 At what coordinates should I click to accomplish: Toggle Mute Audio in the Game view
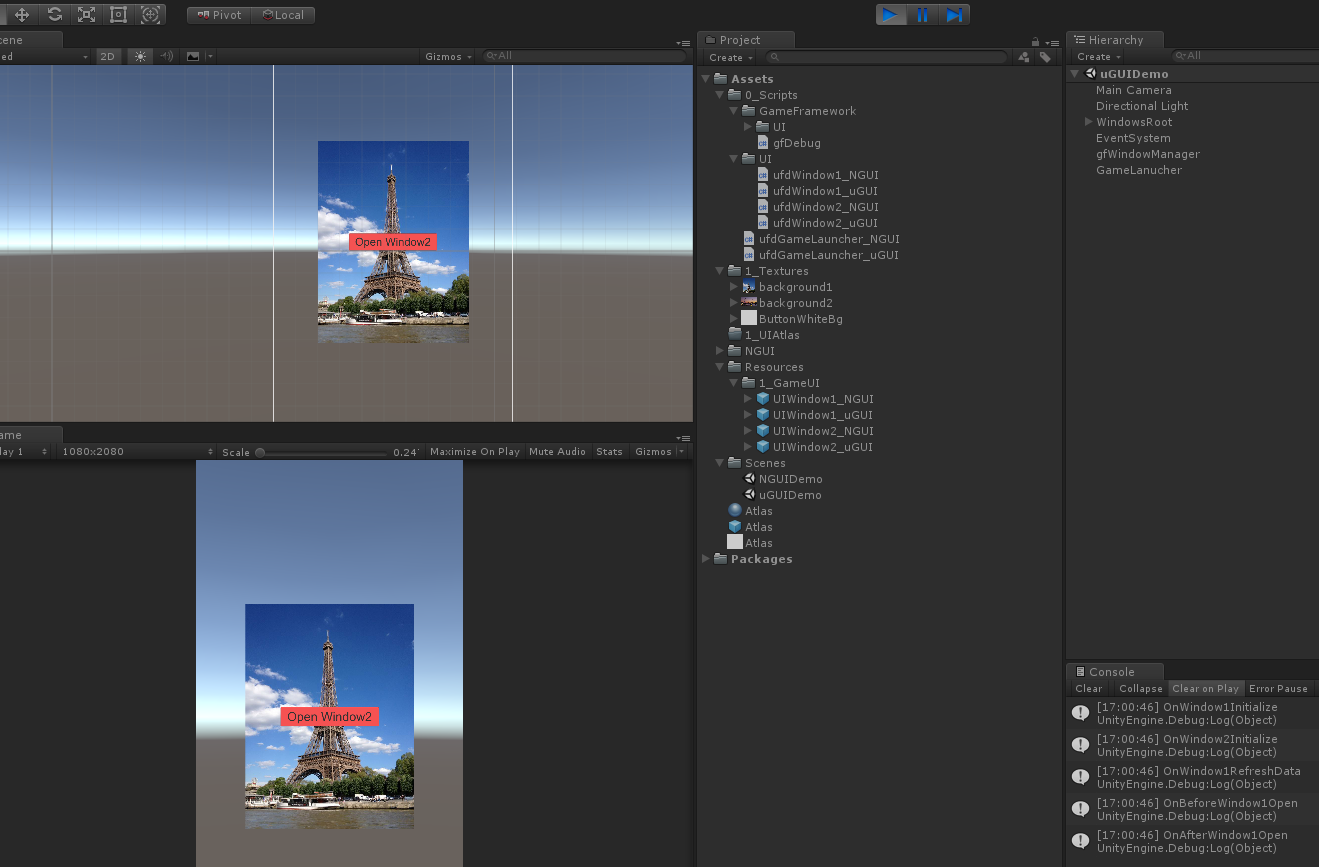pyautogui.click(x=557, y=452)
